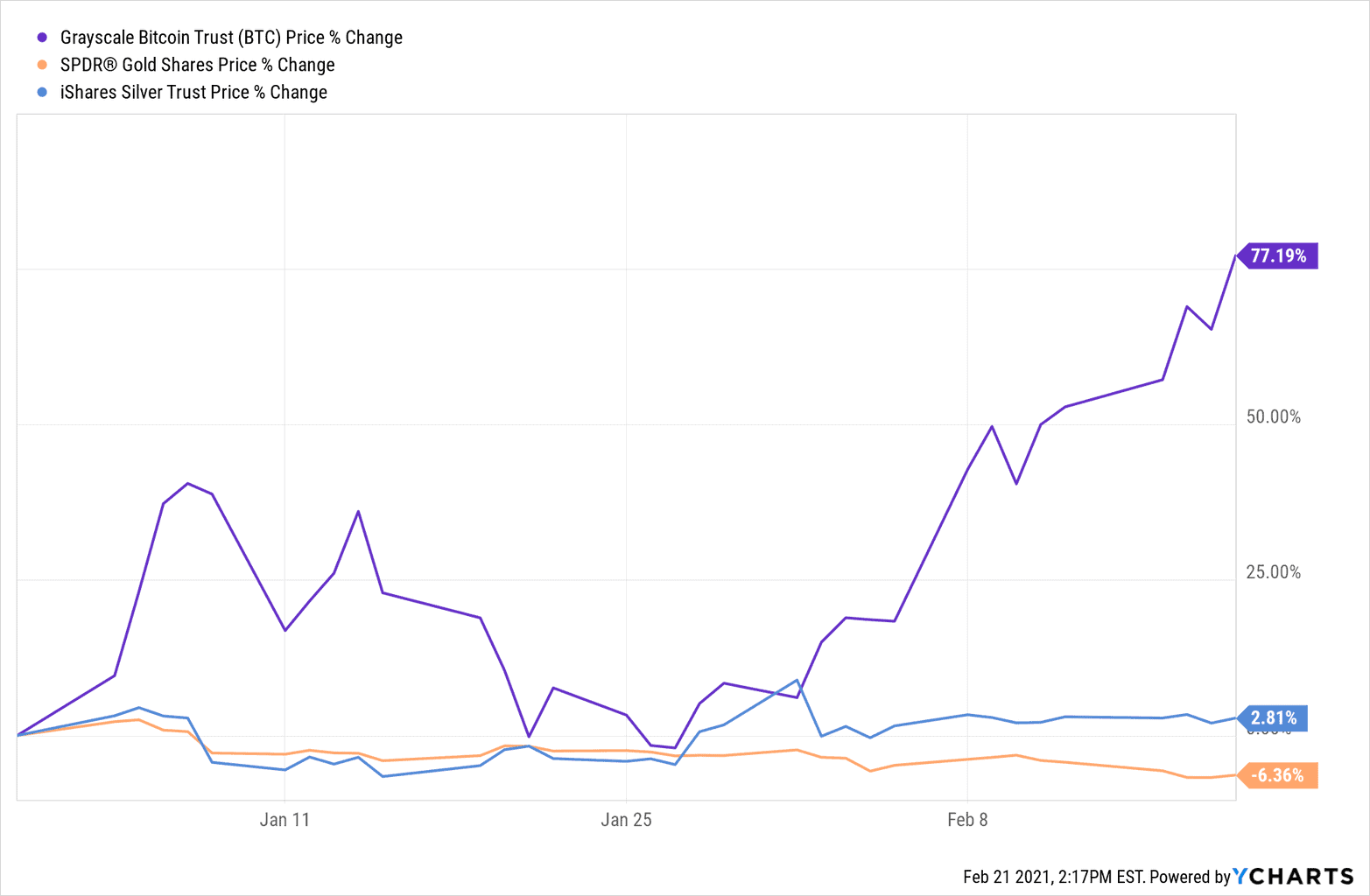Viewport: 1370px width, 896px height.
Task: Click Bitcoin line's peak just after Jan 11
Action: (x=358, y=511)
